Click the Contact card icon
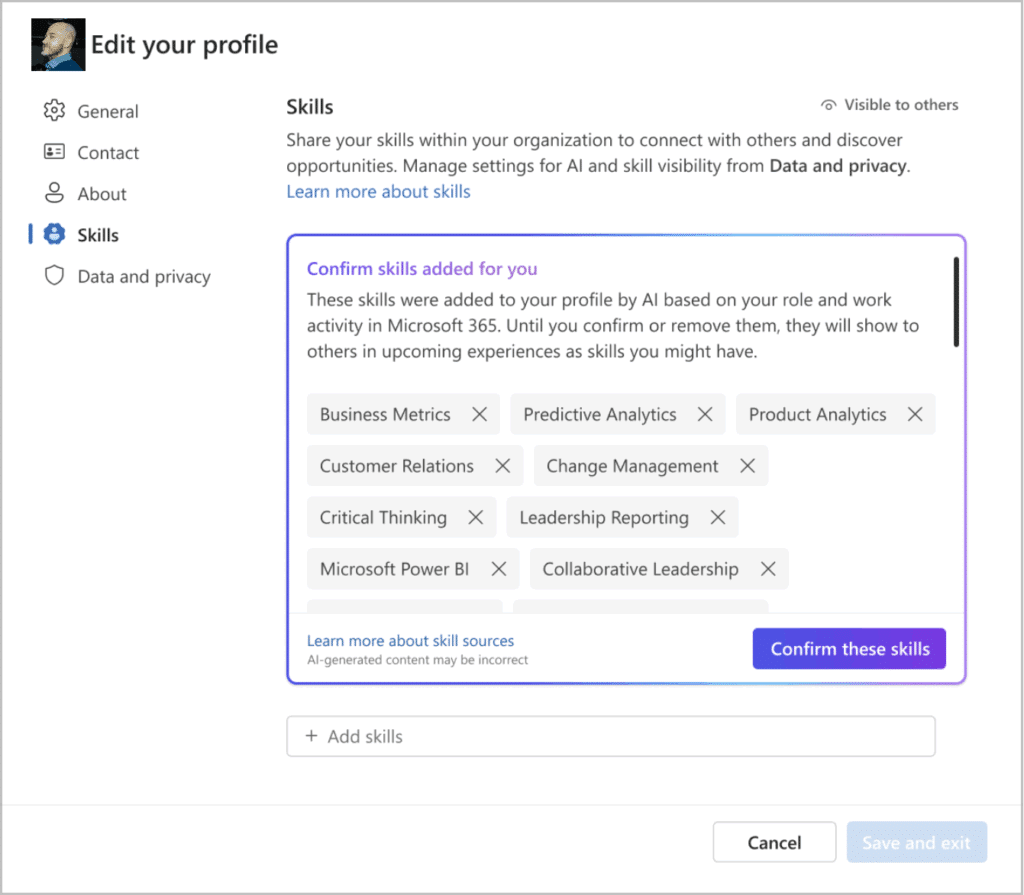The width and height of the screenshot is (1024, 895). [x=54, y=152]
